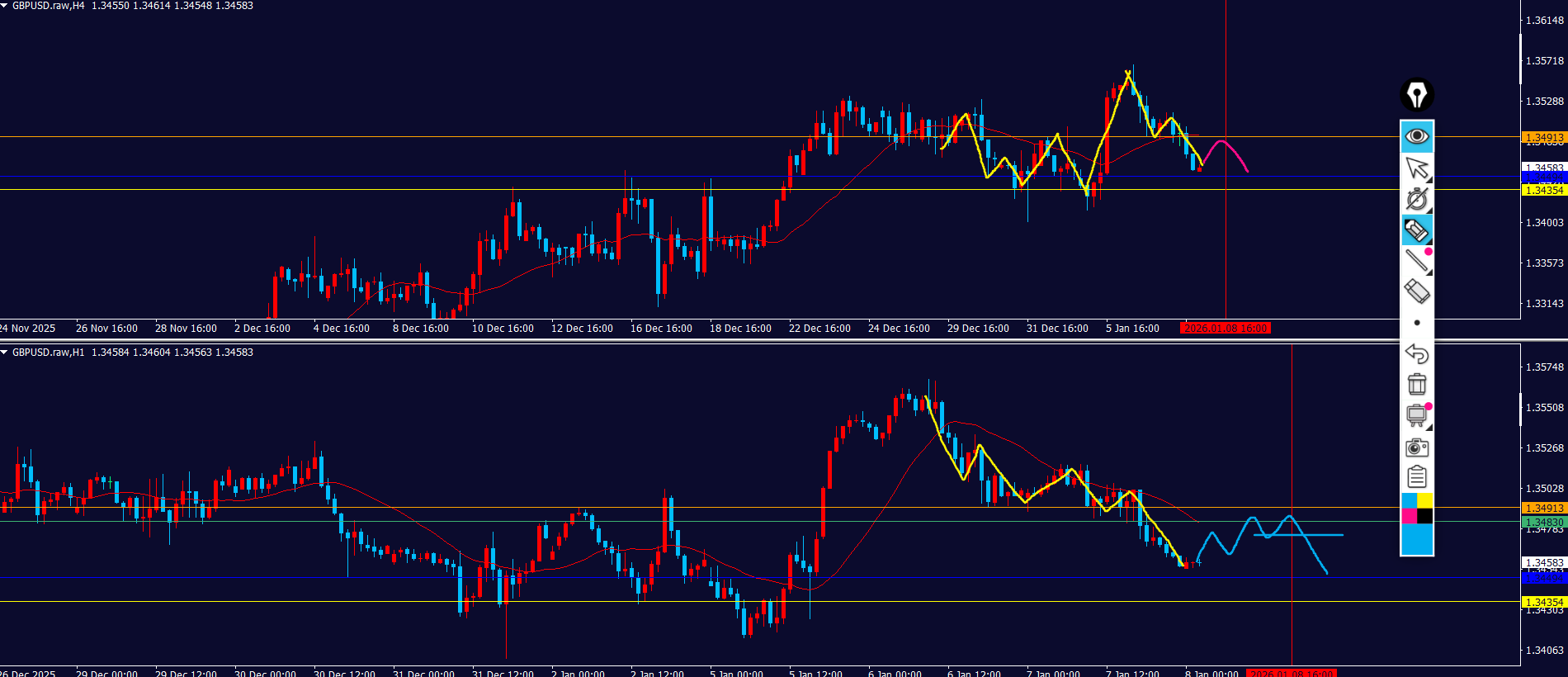
Task: Take a screenshot with the camera icon
Action: tap(1416, 447)
